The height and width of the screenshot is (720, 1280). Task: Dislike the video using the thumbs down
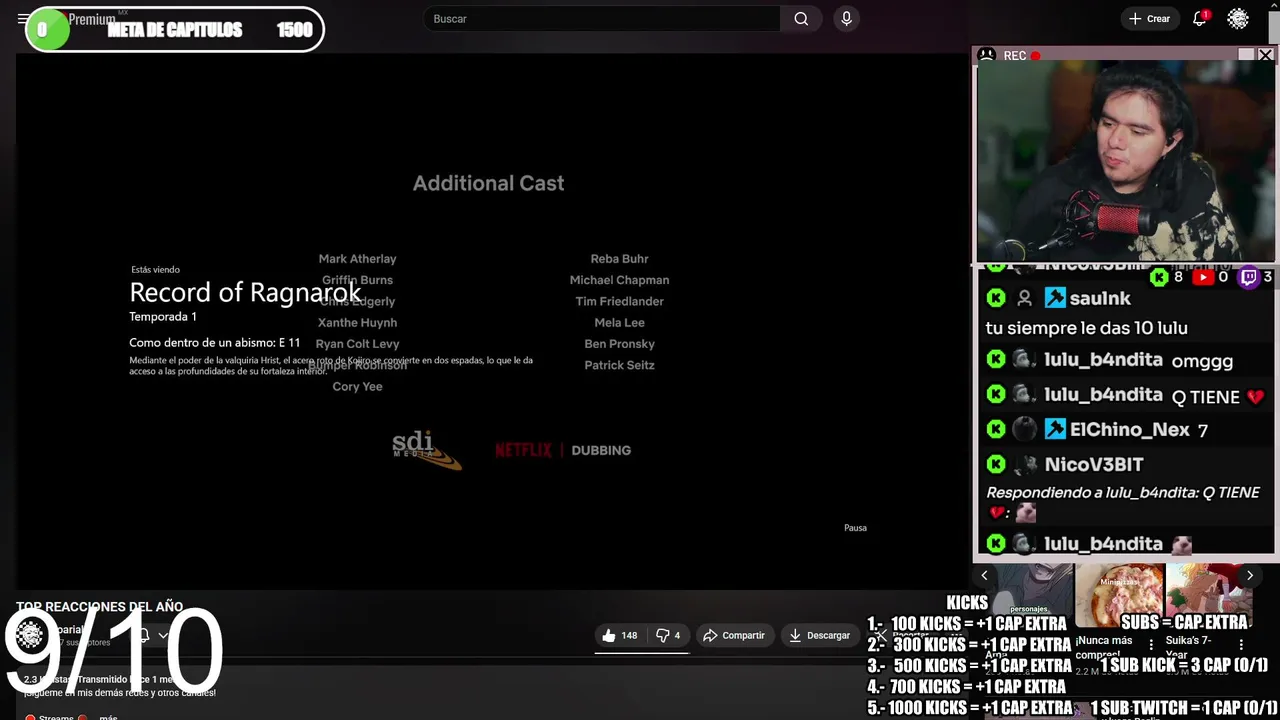click(668, 635)
